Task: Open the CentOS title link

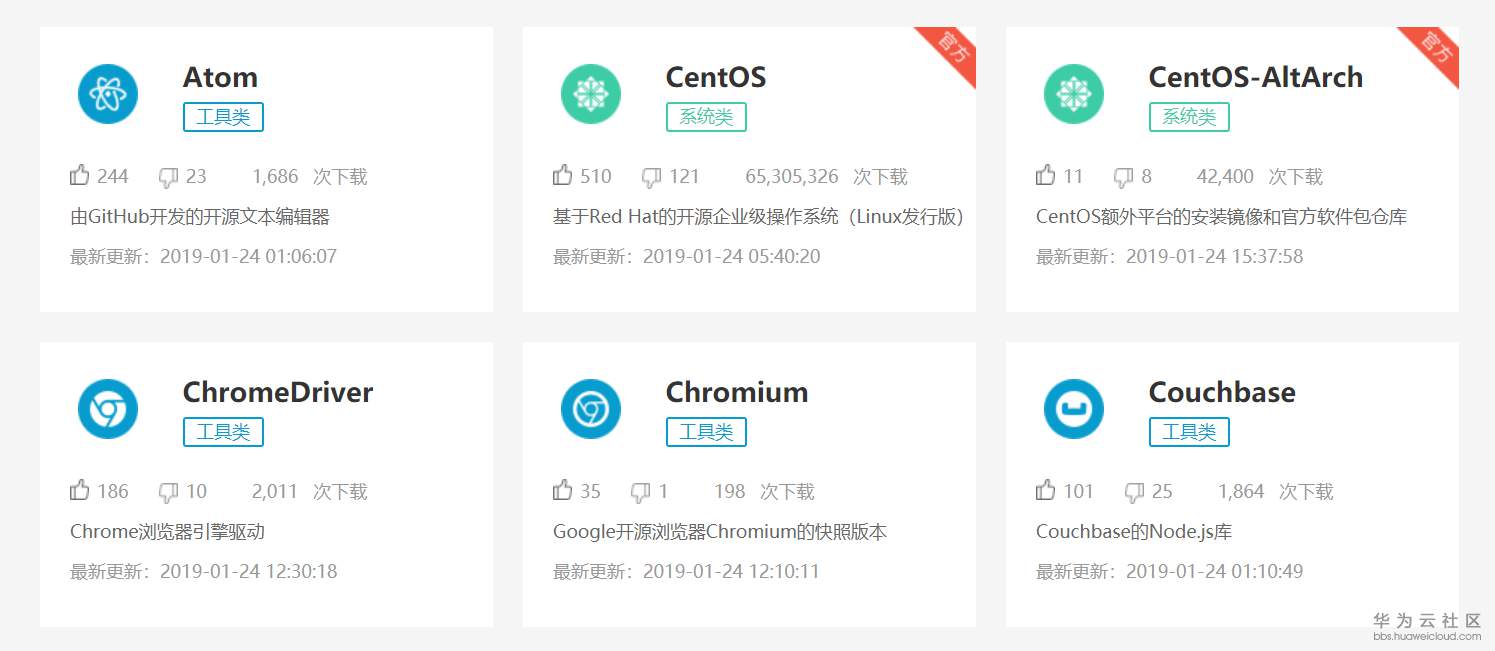Action: click(716, 77)
